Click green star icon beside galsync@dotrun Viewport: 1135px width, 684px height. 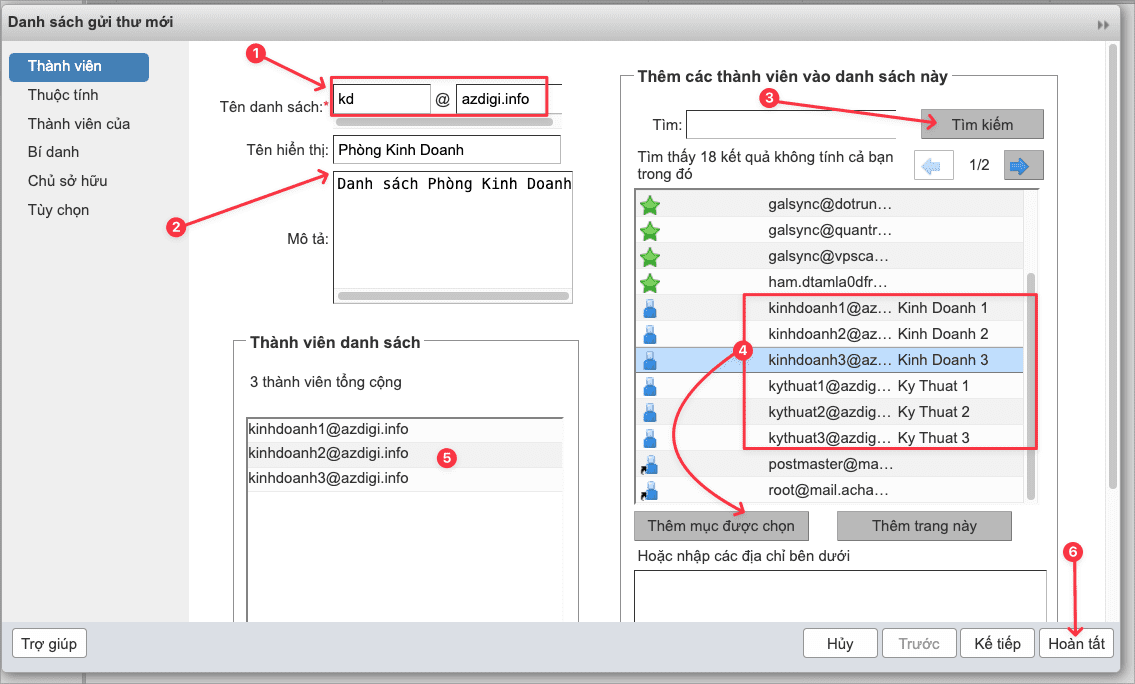click(x=650, y=205)
